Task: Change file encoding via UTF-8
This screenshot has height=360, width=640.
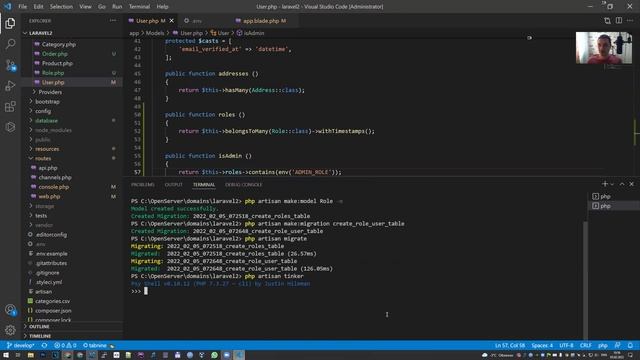Action: (566, 345)
